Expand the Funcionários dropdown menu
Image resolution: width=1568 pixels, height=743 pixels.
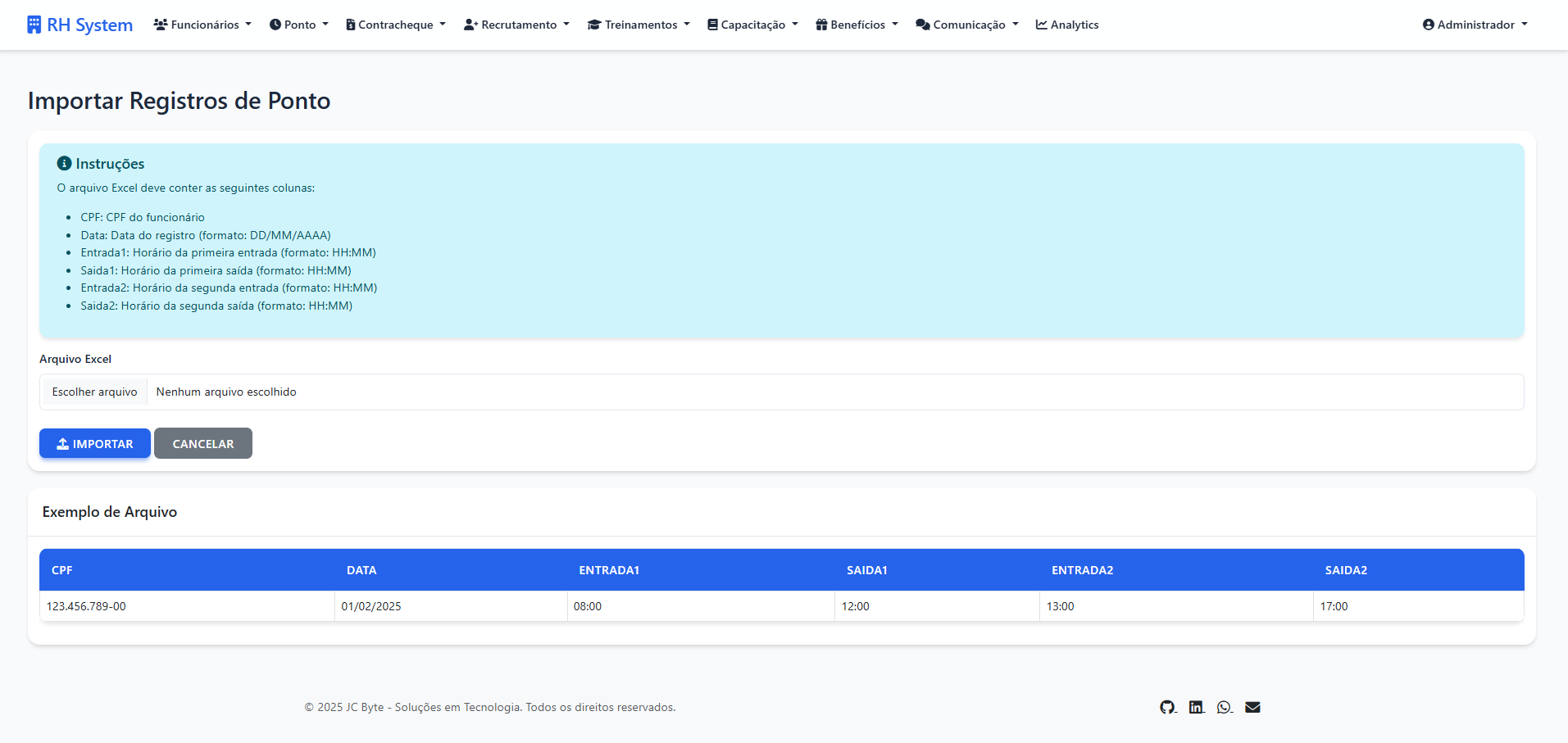coord(202,25)
